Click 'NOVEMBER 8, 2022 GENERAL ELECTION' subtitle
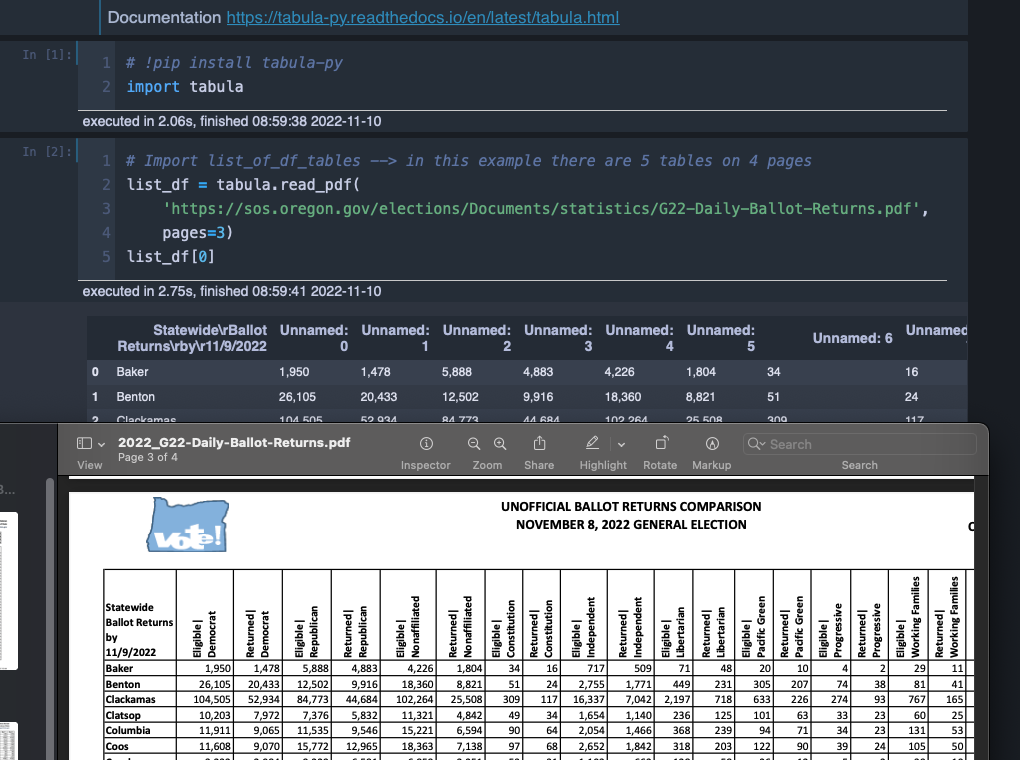The height and width of the screenshot is (760, 1020). pos(631,525)
